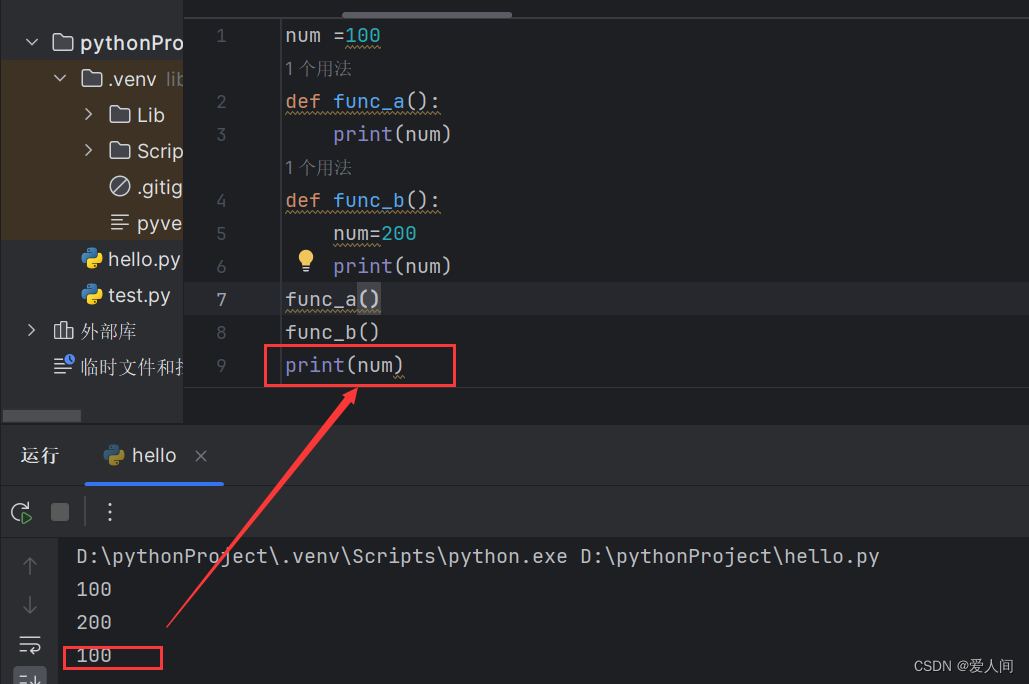
Task: Click scroll-to-end icon in console
Action: pyautogui.click(x=30, y=676)
